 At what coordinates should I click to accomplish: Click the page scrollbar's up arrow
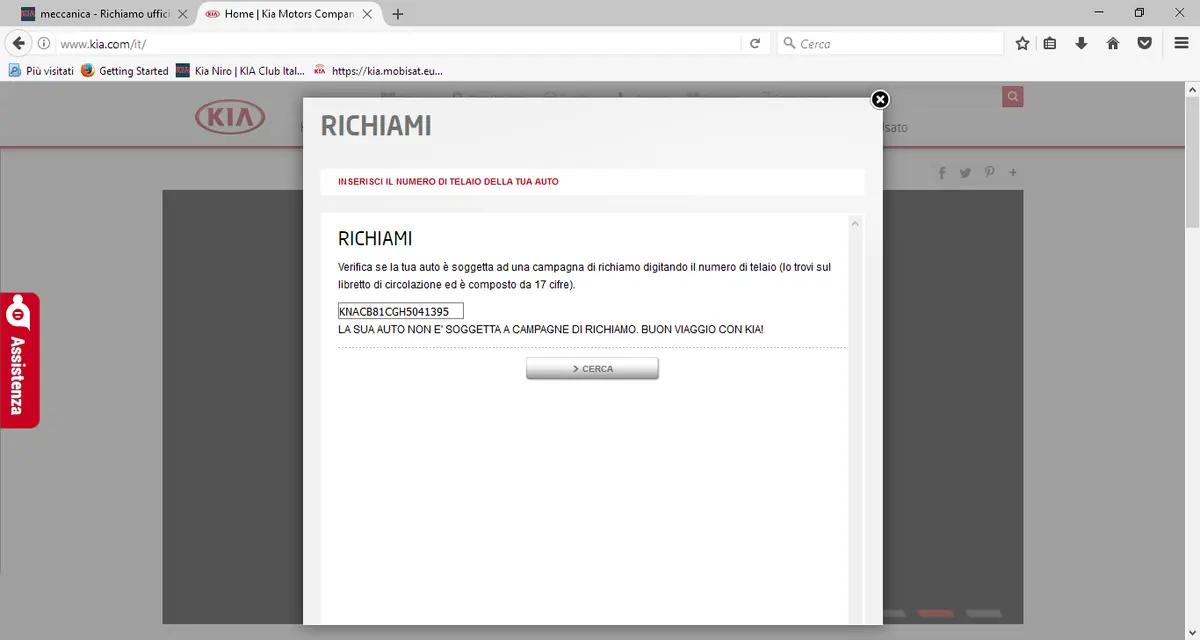1191,89
